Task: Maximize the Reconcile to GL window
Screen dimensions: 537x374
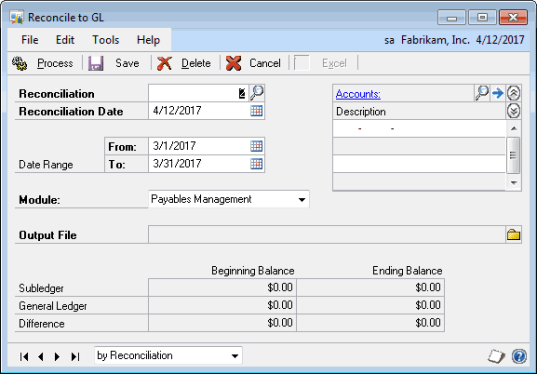Action: (482, 17)
